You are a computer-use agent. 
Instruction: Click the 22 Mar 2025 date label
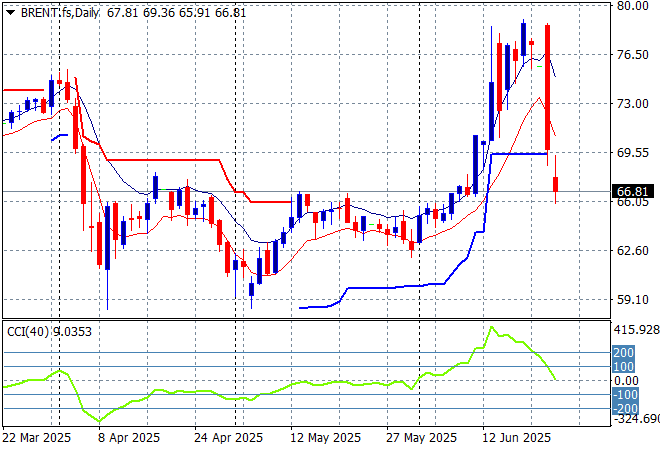pos(37,438)
